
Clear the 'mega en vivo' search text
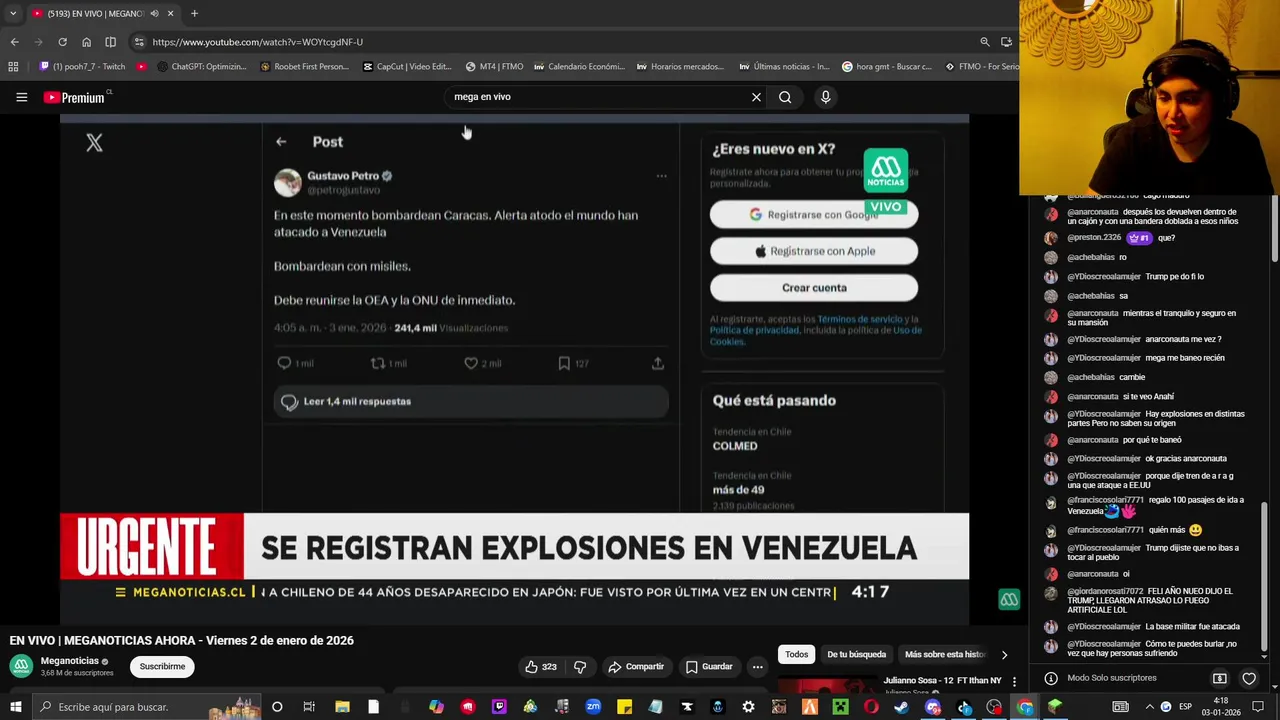[756, 97]
